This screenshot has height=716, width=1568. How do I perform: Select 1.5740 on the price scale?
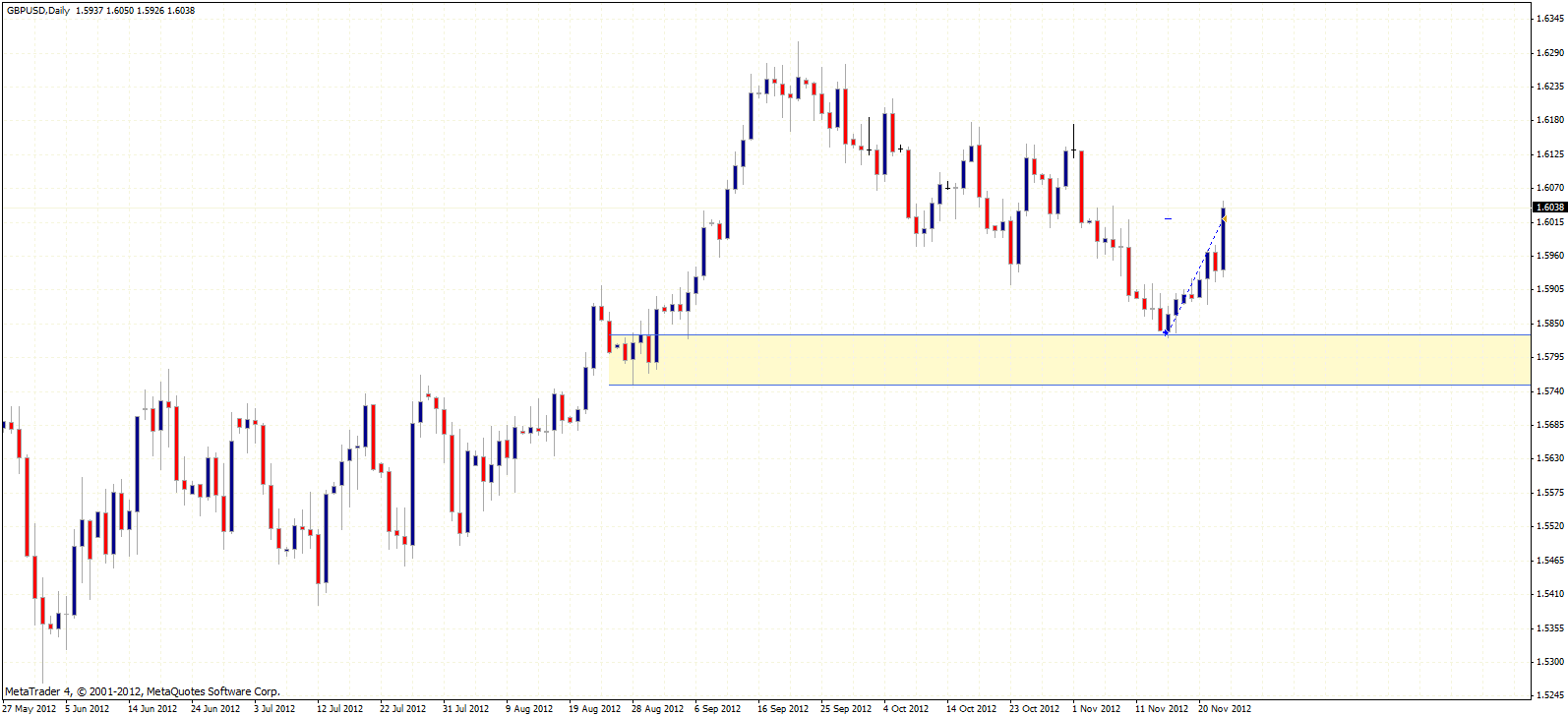pyautogui.click(x=1550, y=391)
